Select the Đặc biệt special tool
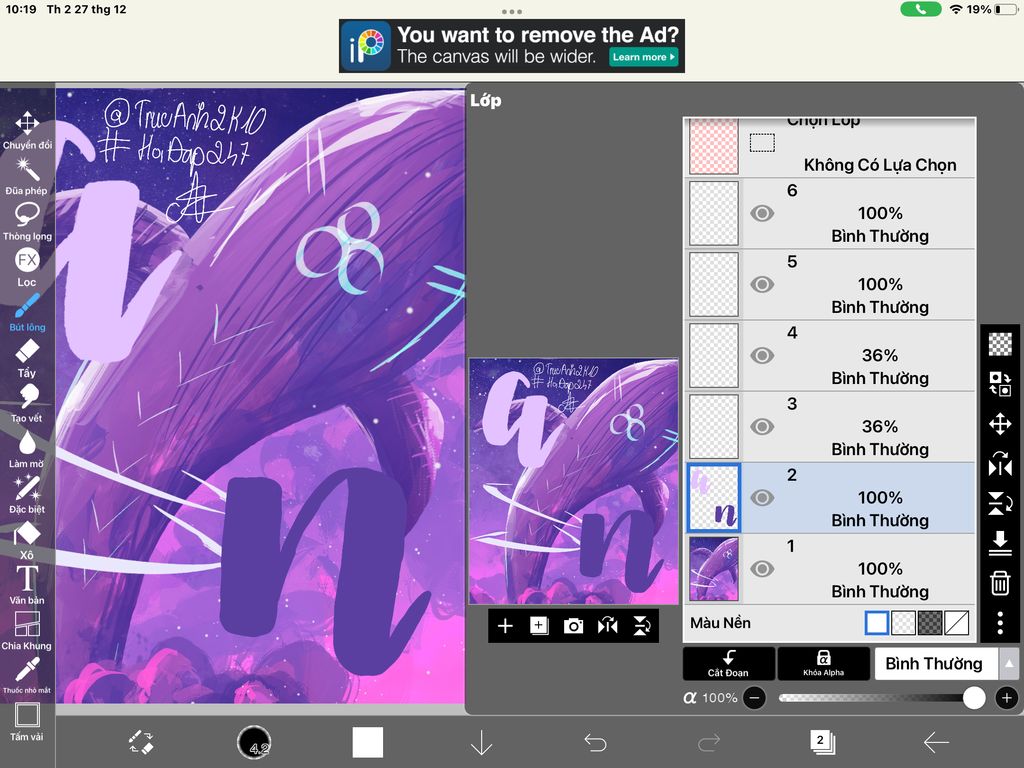This screenshot has width=1024, height=768. tap(27, 495)
